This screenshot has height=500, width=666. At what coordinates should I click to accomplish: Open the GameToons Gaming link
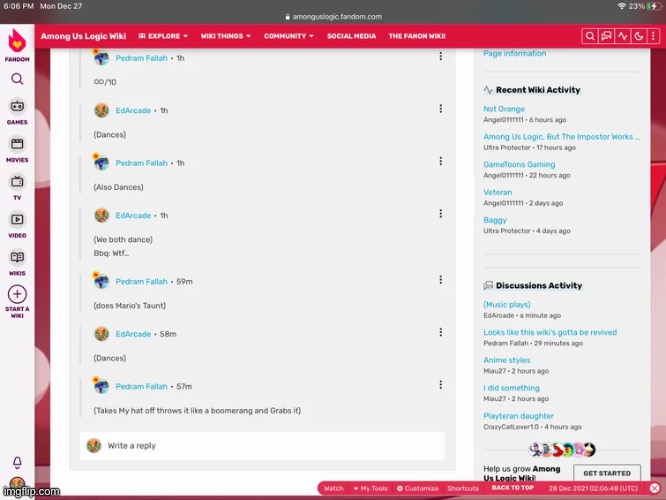pyautogui.click(x=519, y=164)
